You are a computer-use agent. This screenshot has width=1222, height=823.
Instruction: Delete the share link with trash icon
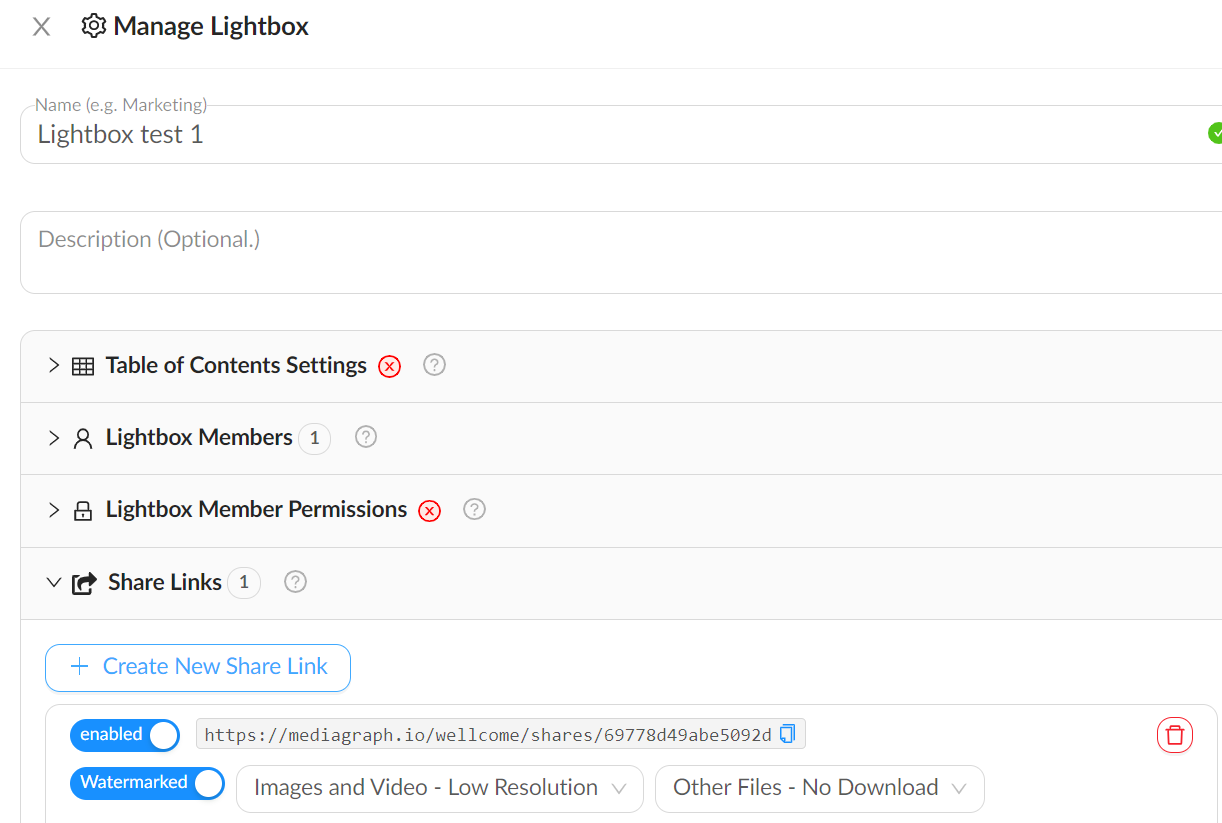1174,736
